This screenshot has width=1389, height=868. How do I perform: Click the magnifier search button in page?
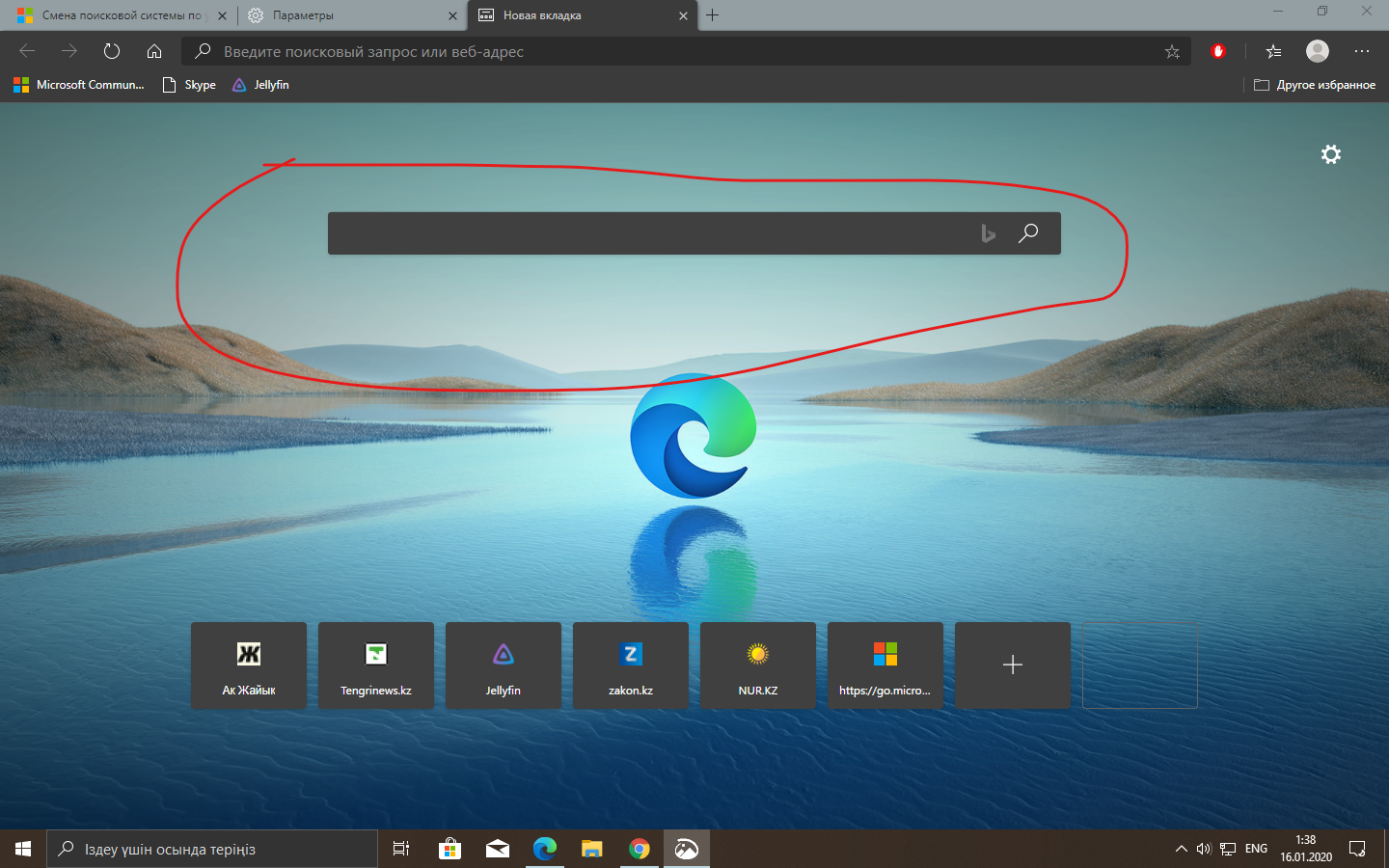click(1028, 233)
